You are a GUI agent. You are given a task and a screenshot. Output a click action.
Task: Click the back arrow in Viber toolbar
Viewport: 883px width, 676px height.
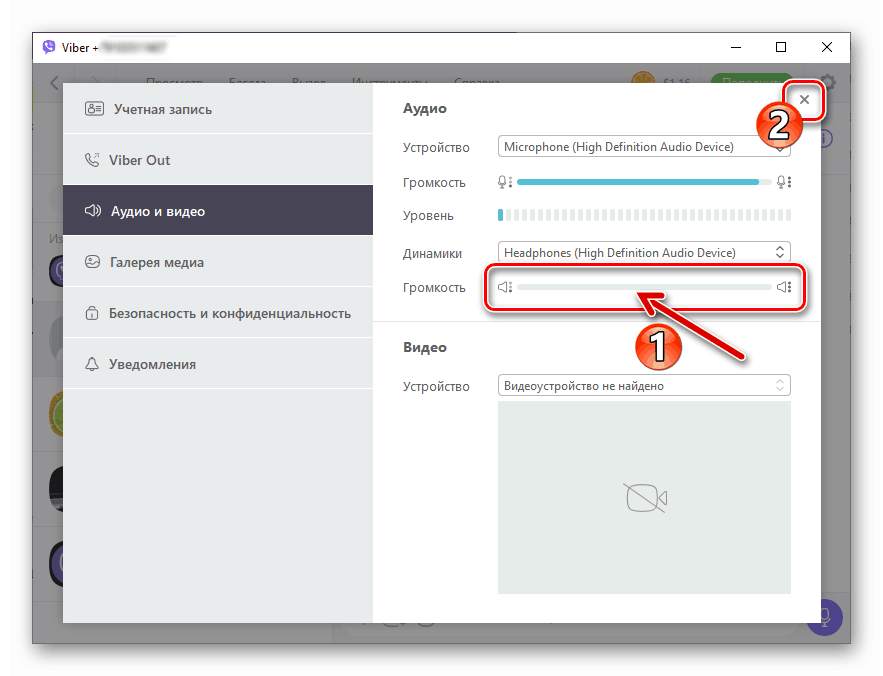click(54, 83)
